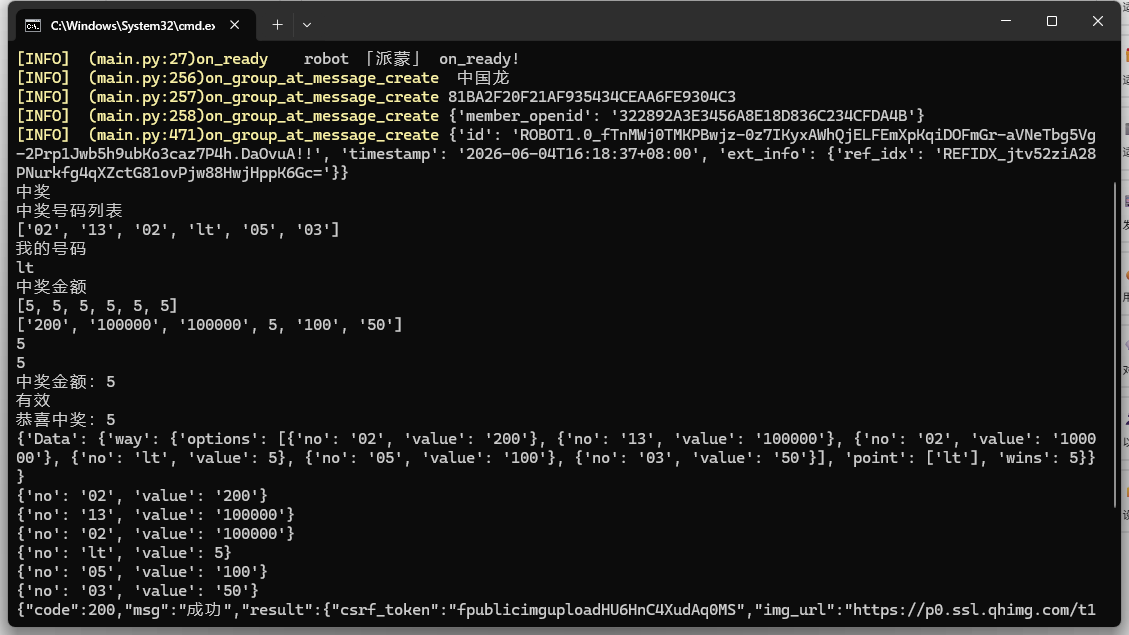Maximize the terminal window
1129x635 pixels.
coord(1052,21)
